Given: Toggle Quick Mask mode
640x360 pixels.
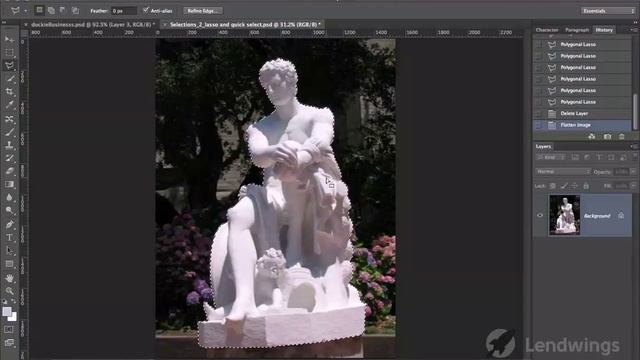Looking at the screenshot, I should [x=9, y=329].
